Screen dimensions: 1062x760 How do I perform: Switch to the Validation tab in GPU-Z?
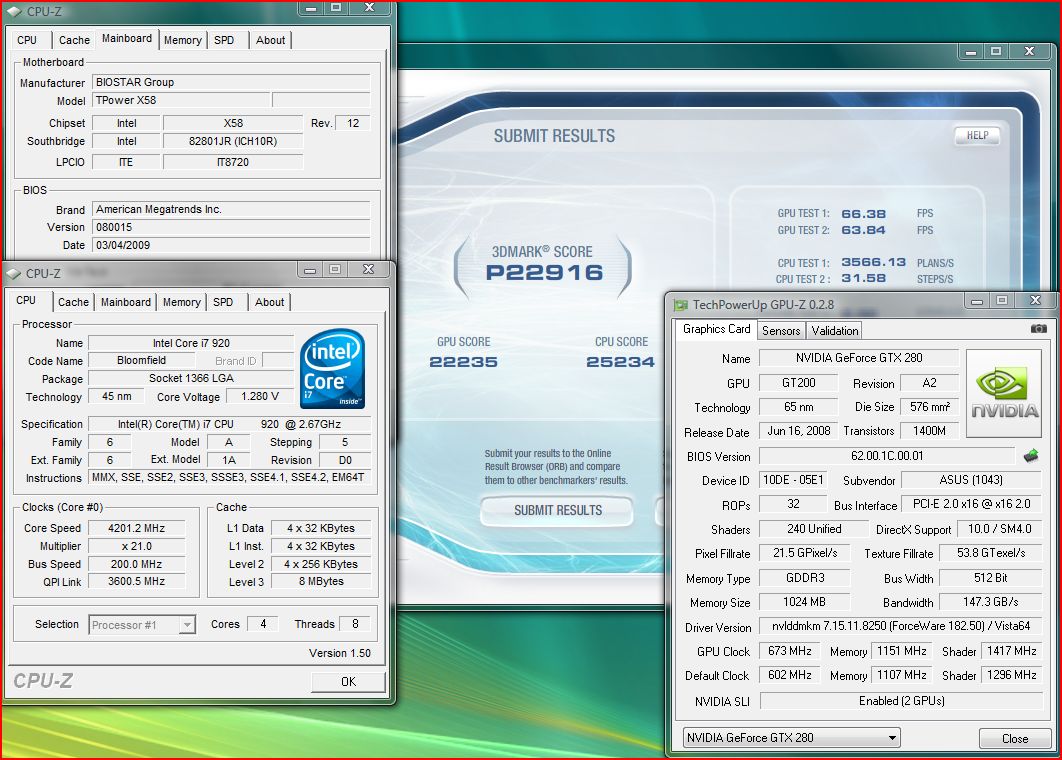pos(834,331)
